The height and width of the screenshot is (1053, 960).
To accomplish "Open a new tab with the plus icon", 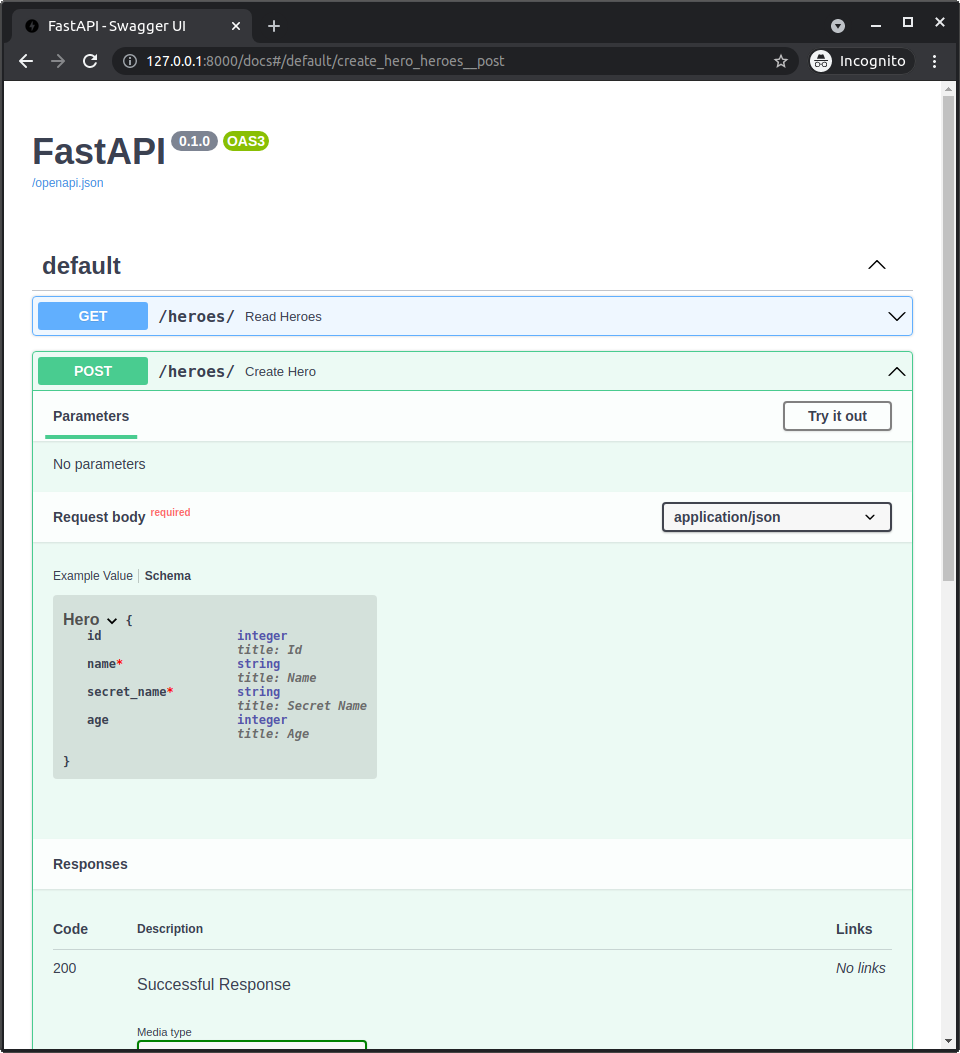I will point(274,26).
